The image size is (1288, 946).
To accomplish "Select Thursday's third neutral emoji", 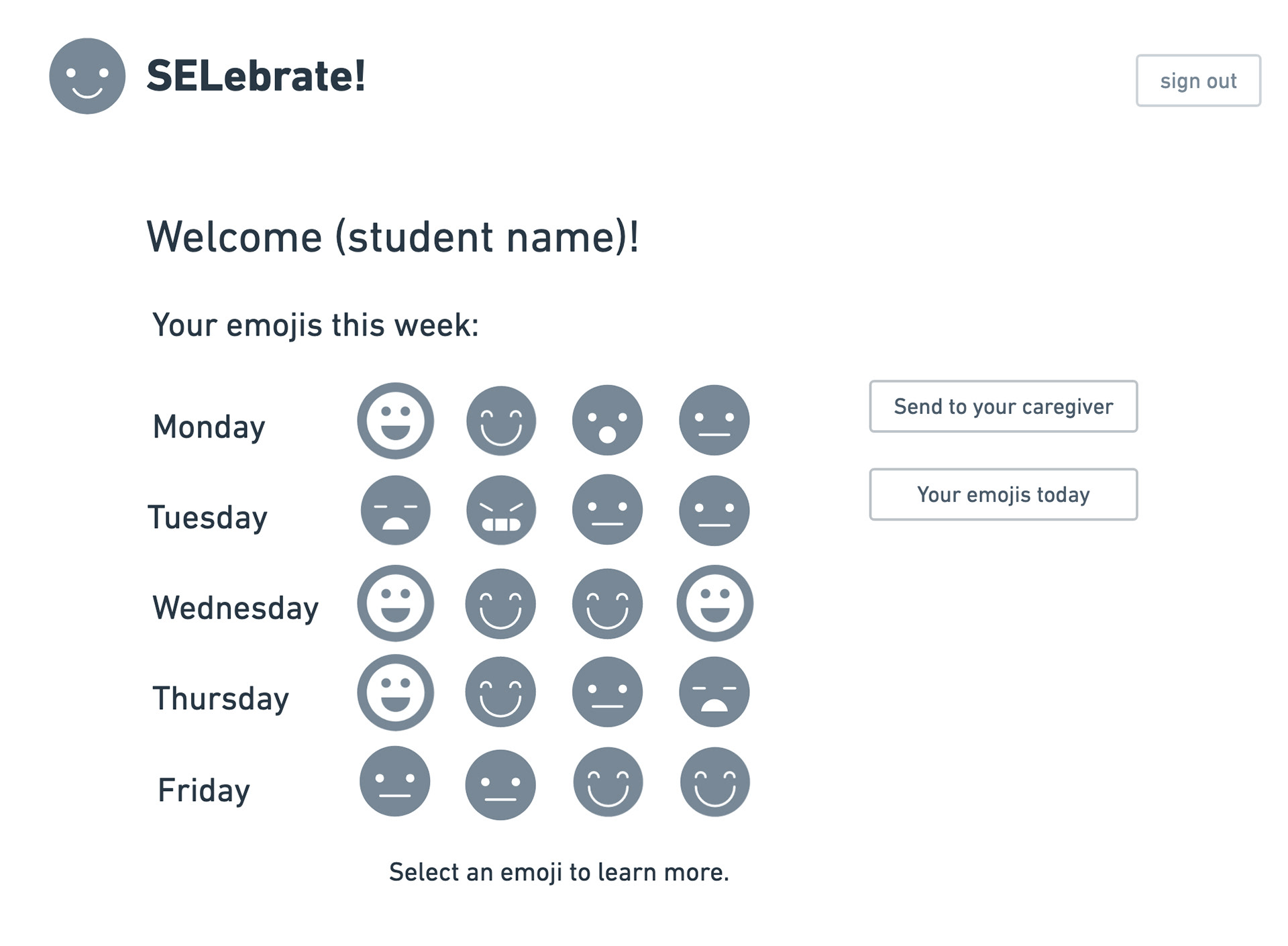I will point(607,692).
